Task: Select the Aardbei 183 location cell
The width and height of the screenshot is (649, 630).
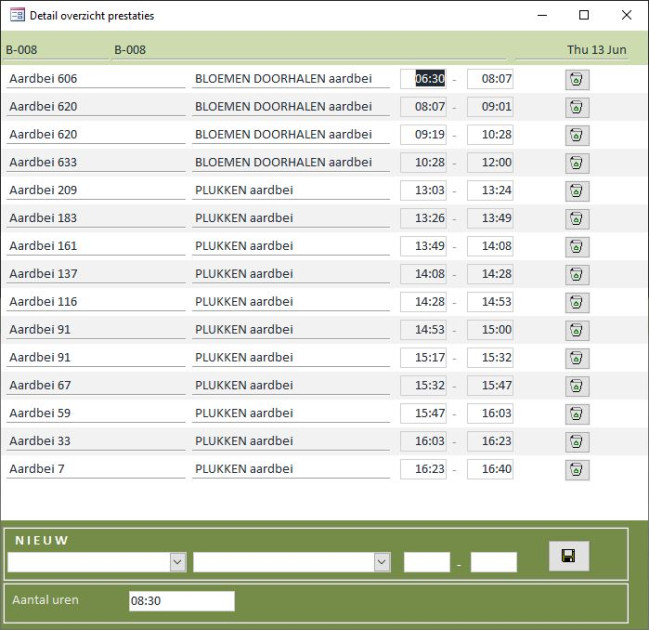Action: click(96, 218)
